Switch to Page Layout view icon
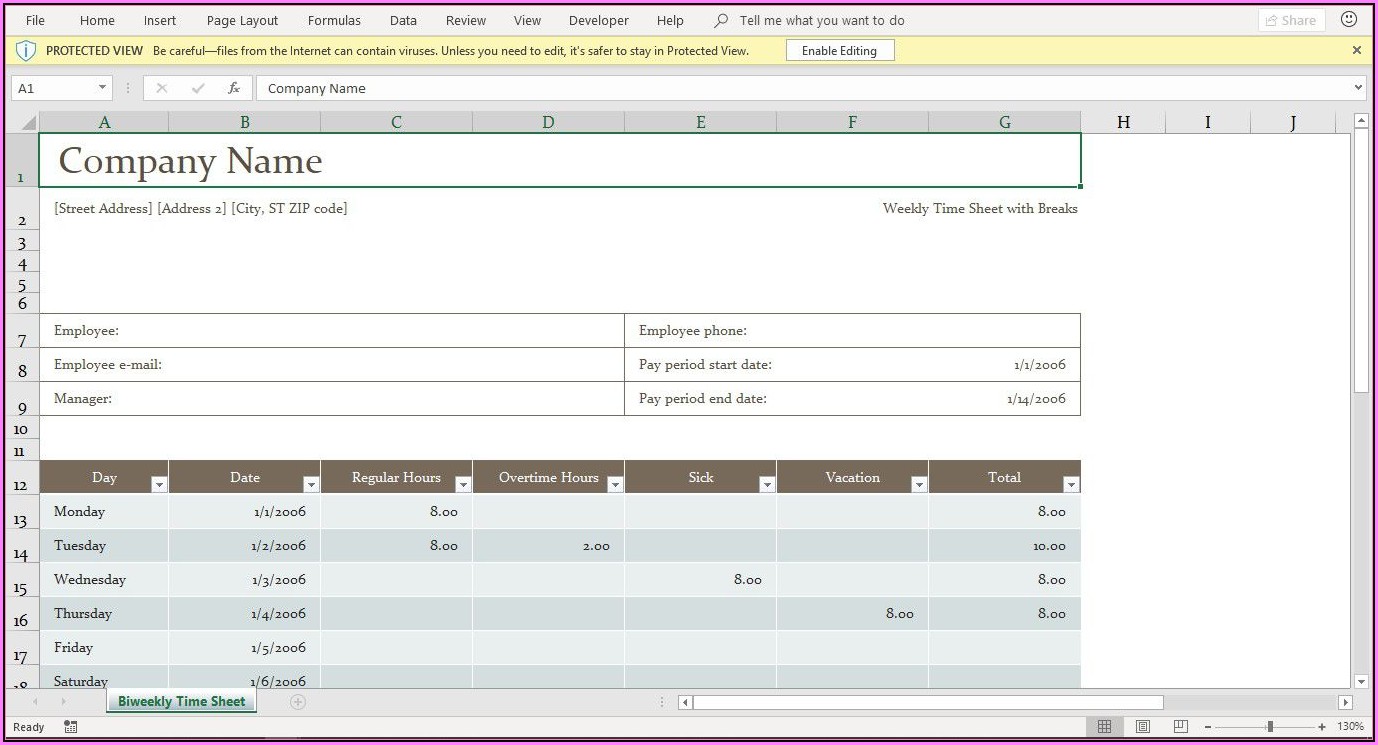 tap(1143, 727)
